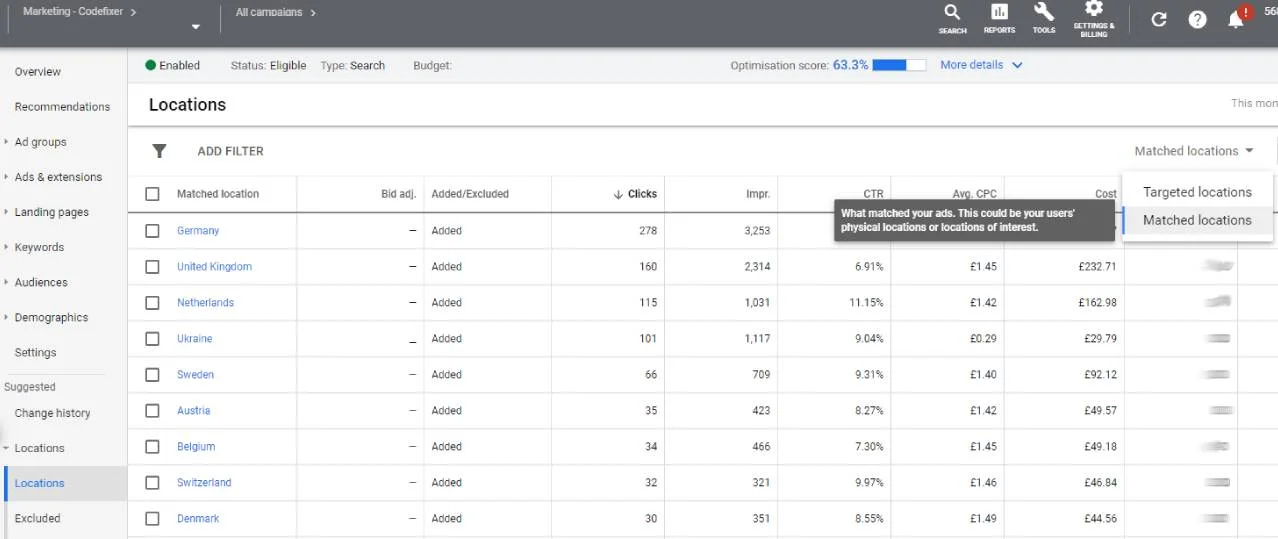Expand the Ad groups sidebar section
The width and height of the screenshot is (1278, 539).
click(x=40, y=142)
